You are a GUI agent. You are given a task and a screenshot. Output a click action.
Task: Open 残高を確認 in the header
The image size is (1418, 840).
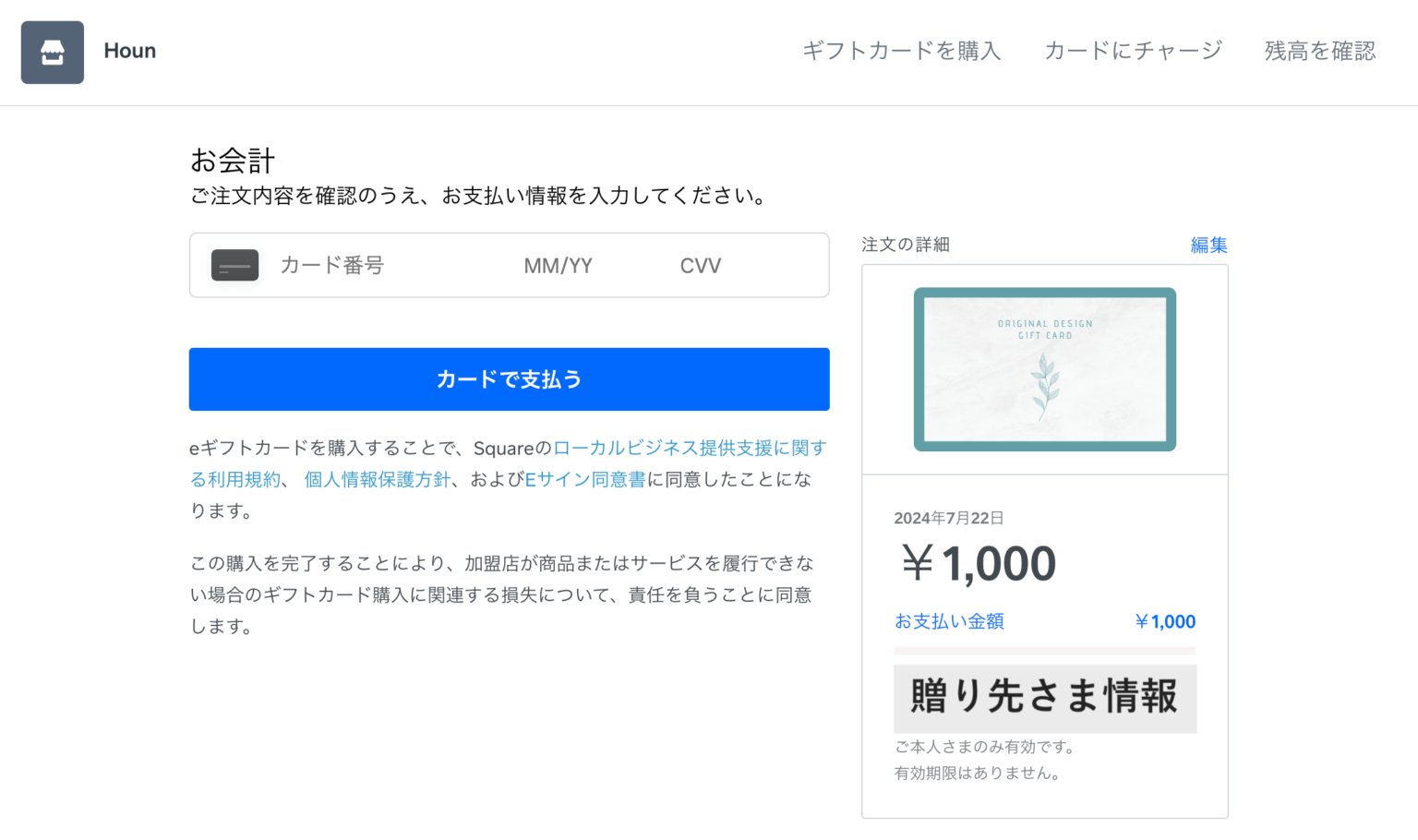coord(1318,52)
